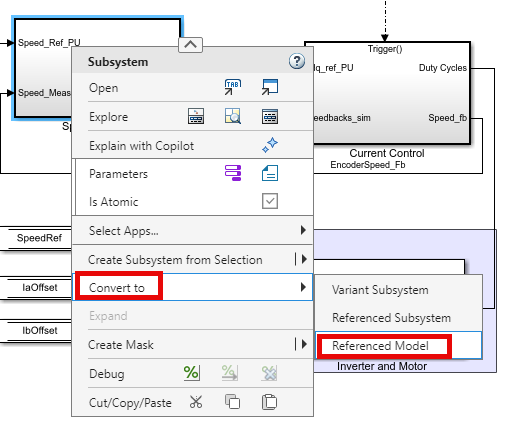Click the Trigger() port label

(385, 49)
